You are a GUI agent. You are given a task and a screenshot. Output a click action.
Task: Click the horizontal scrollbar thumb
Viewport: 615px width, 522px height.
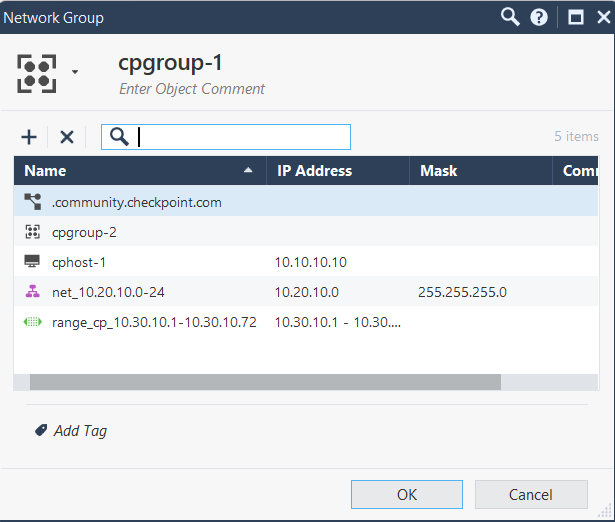click(265, 381)
